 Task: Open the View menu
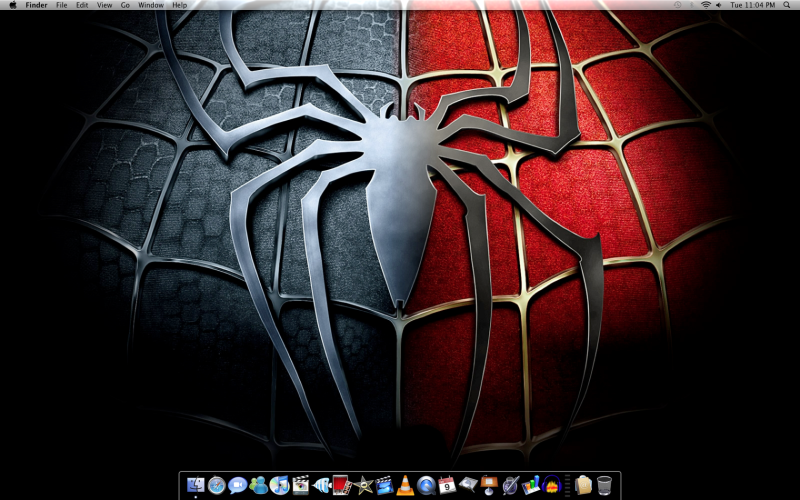(104, 5)
